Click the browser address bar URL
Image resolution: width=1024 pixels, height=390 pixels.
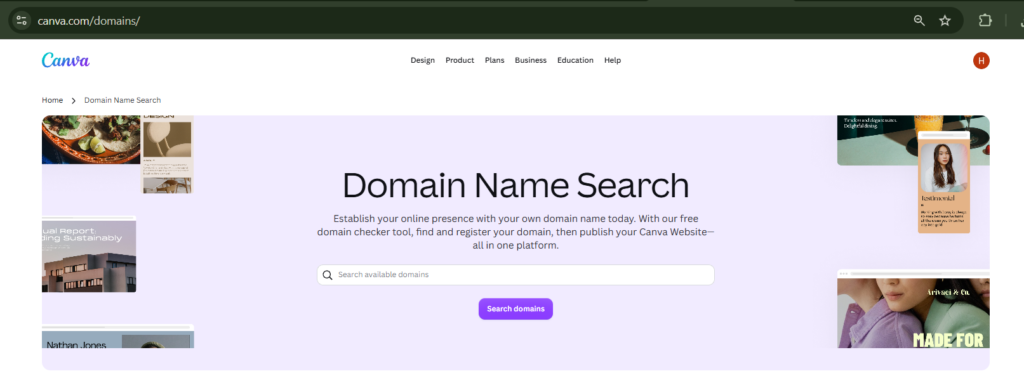tap(89, 20)
